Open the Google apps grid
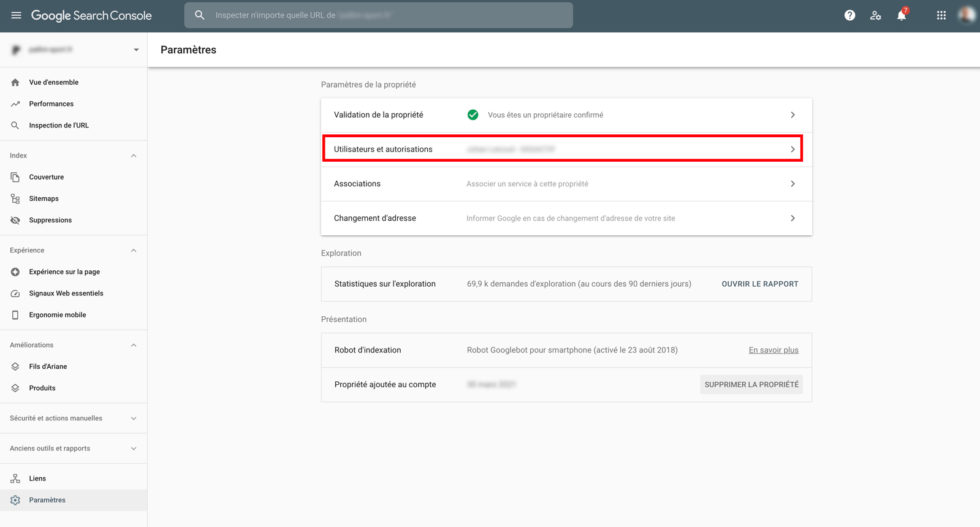Viewport: 980px width, 527px height. (x=940, y=16)
